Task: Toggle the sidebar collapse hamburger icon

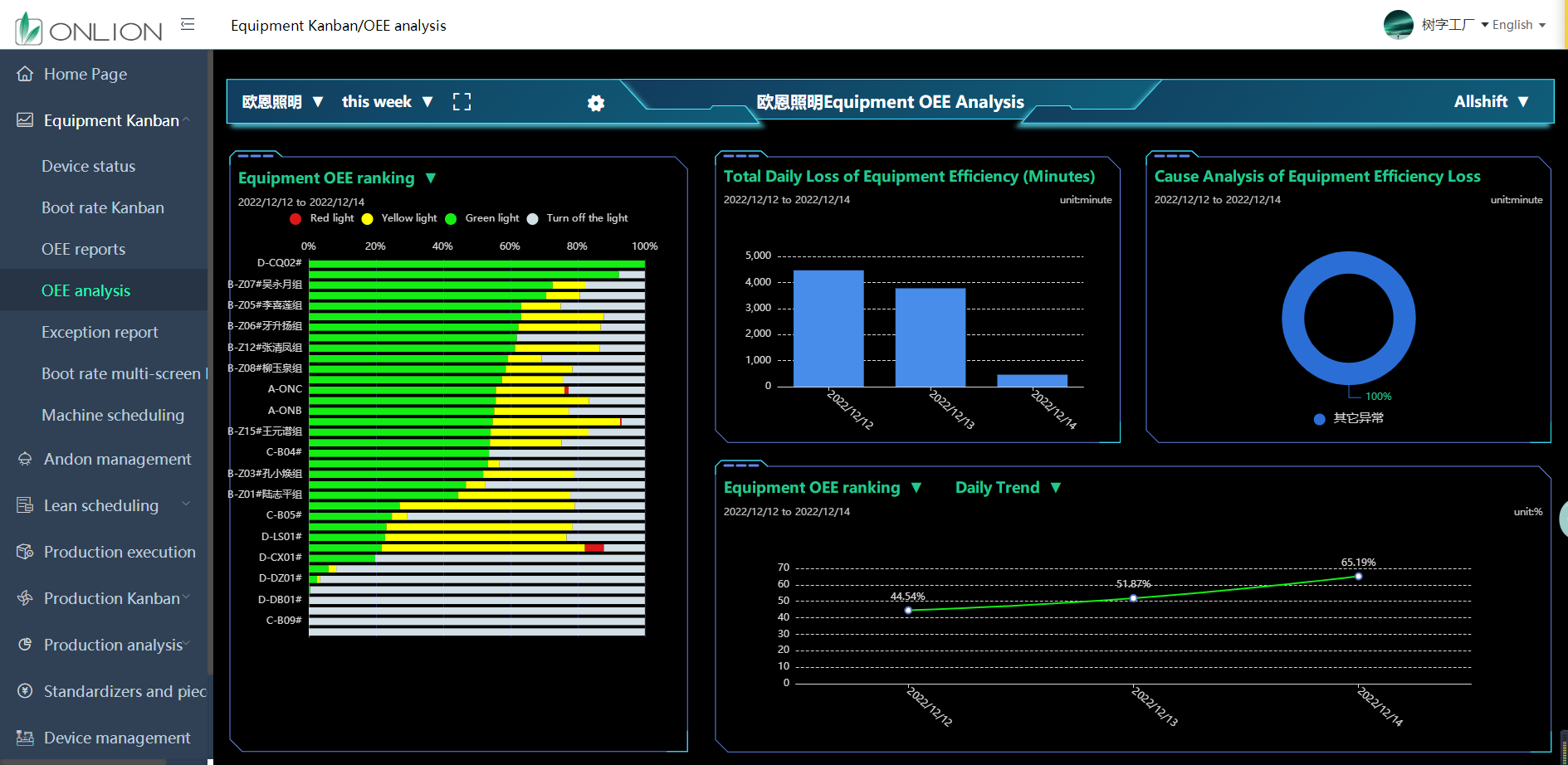Action: [x=188, y=25]
